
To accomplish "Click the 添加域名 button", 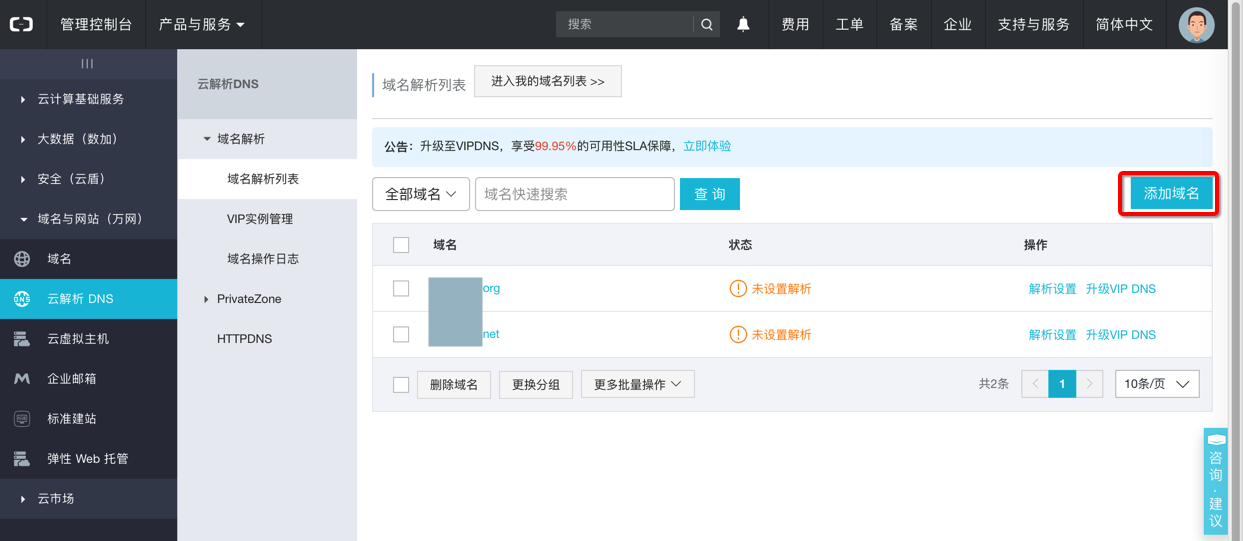I will click(1171, 194).
